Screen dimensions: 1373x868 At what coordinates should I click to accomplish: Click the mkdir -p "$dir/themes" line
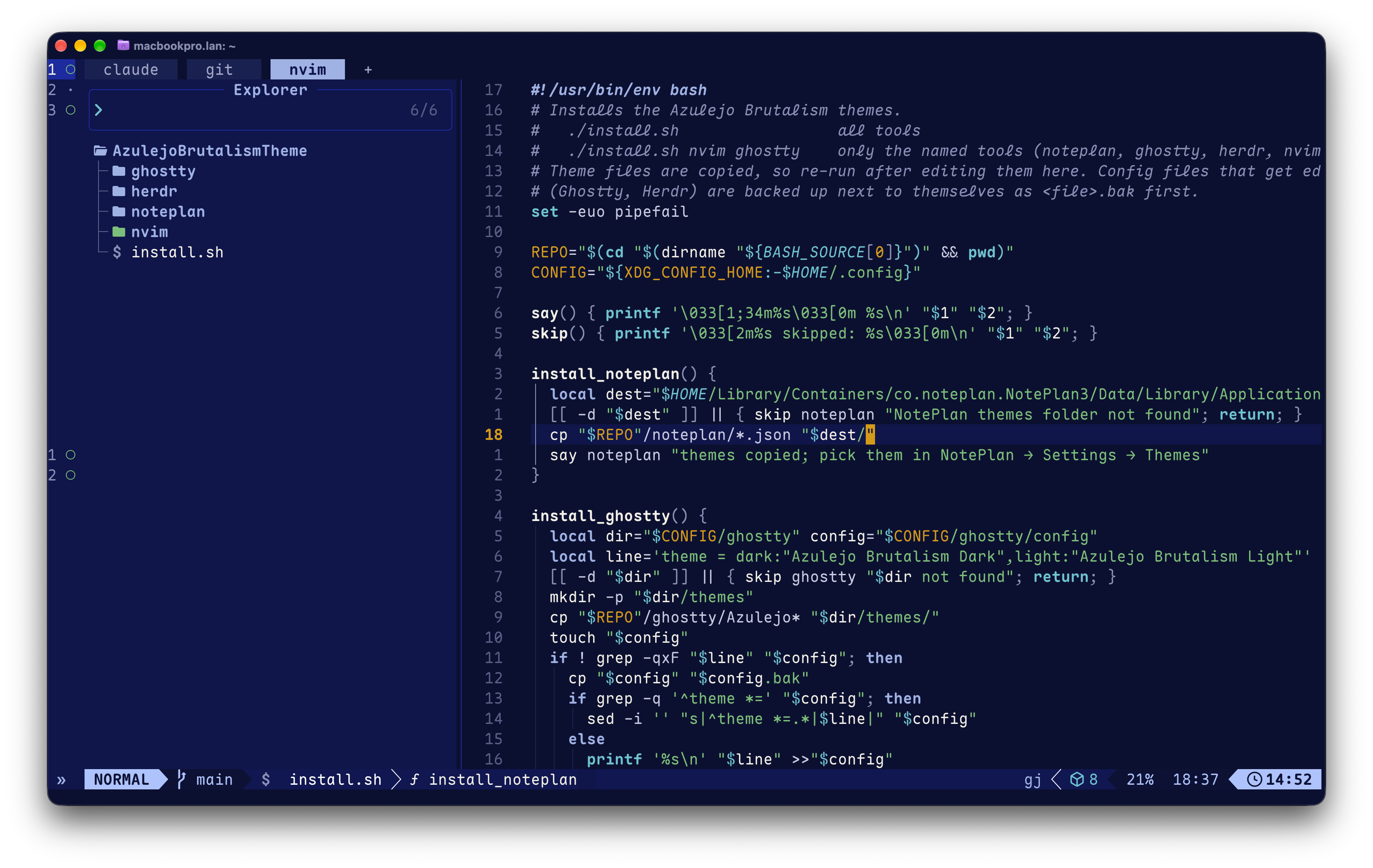[x=651, y=597]
